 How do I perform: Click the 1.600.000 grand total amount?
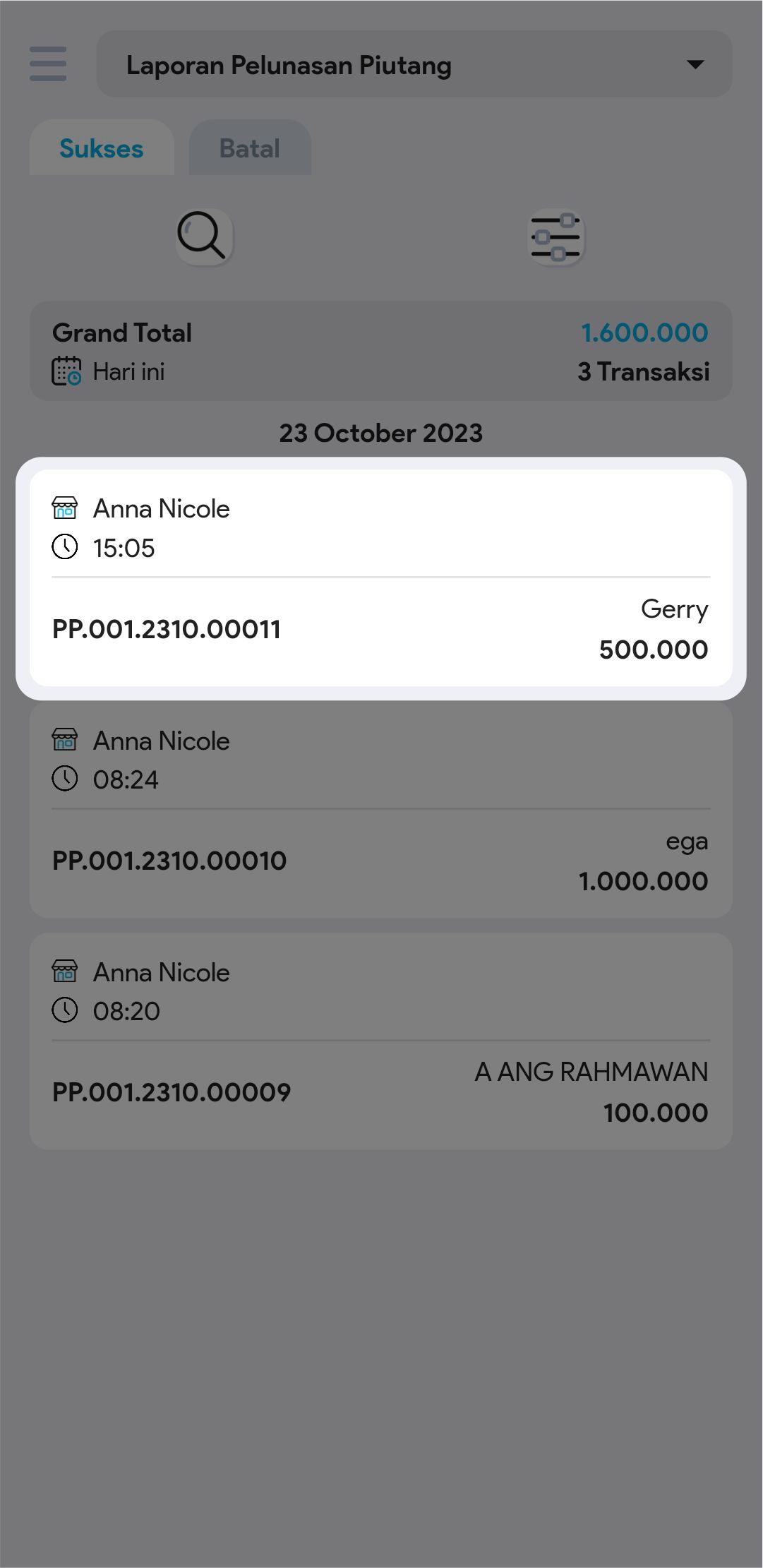click(644, 333)
